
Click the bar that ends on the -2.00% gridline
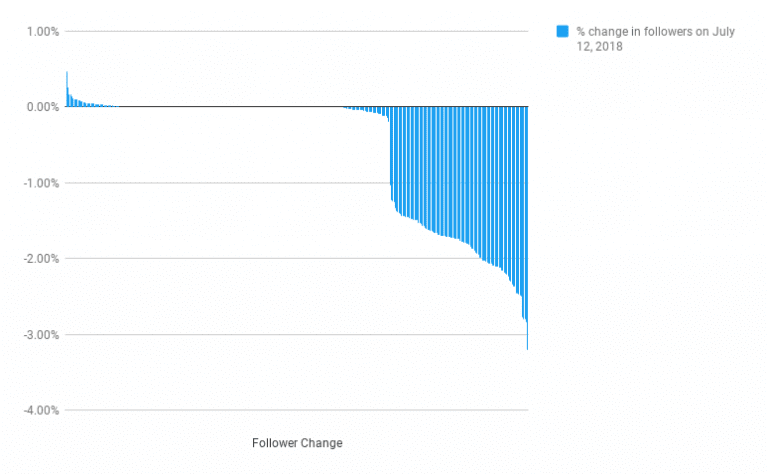(480, 182)
